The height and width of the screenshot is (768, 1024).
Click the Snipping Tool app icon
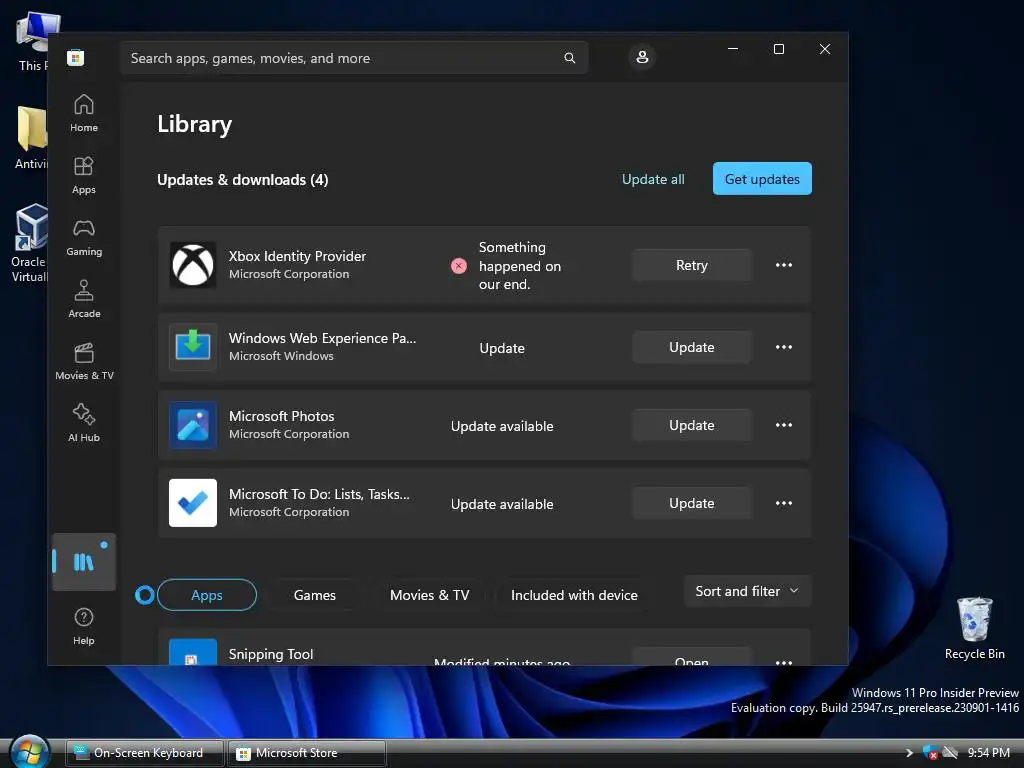pyautogui.click(x=193, y=652)
